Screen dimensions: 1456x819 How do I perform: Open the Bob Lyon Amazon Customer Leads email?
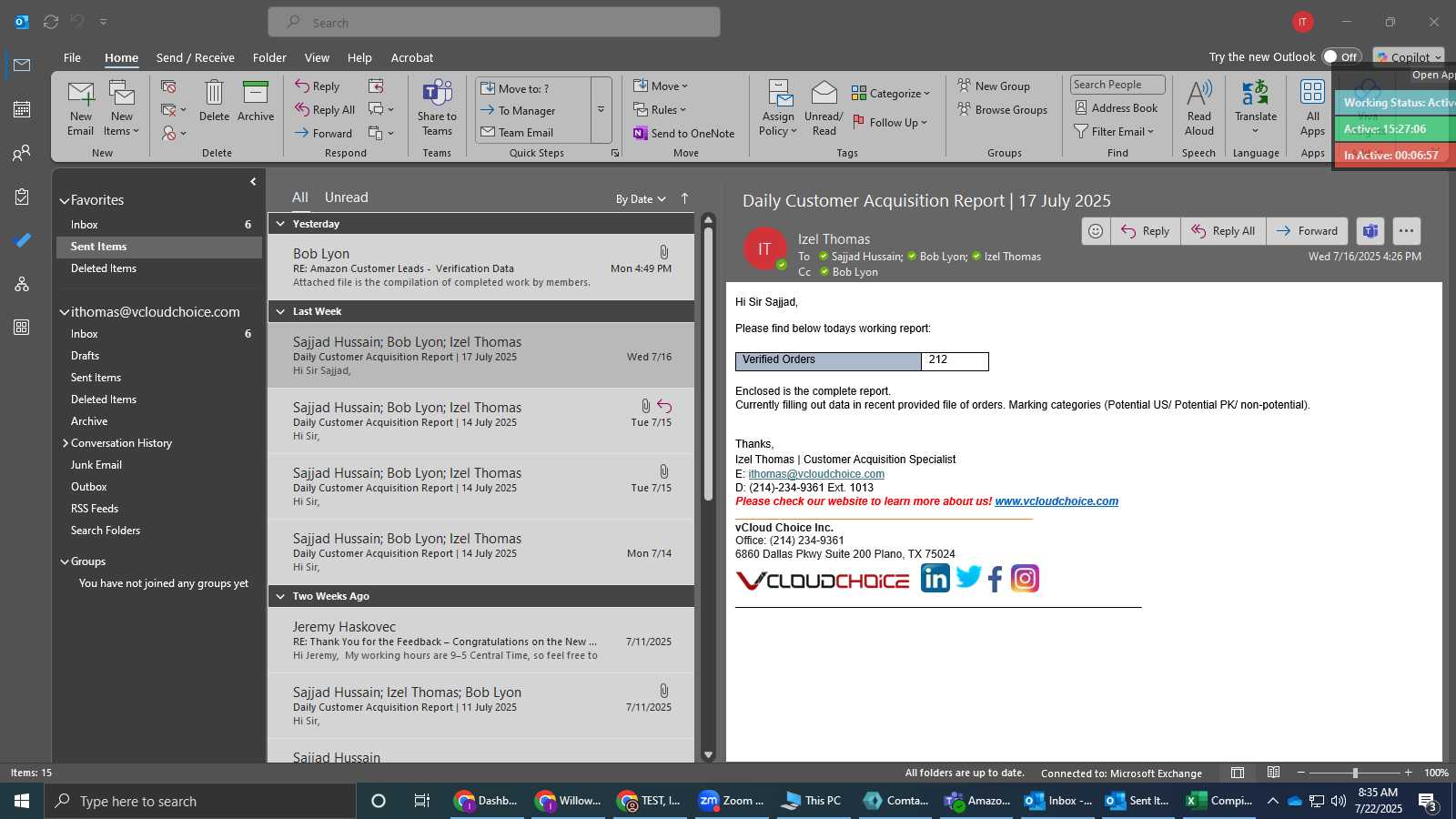[482, 268]
